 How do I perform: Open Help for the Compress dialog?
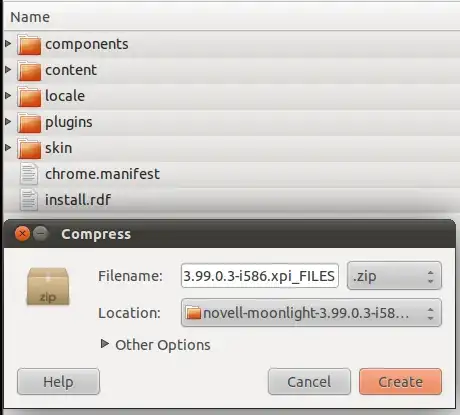(x=58, y=382)
